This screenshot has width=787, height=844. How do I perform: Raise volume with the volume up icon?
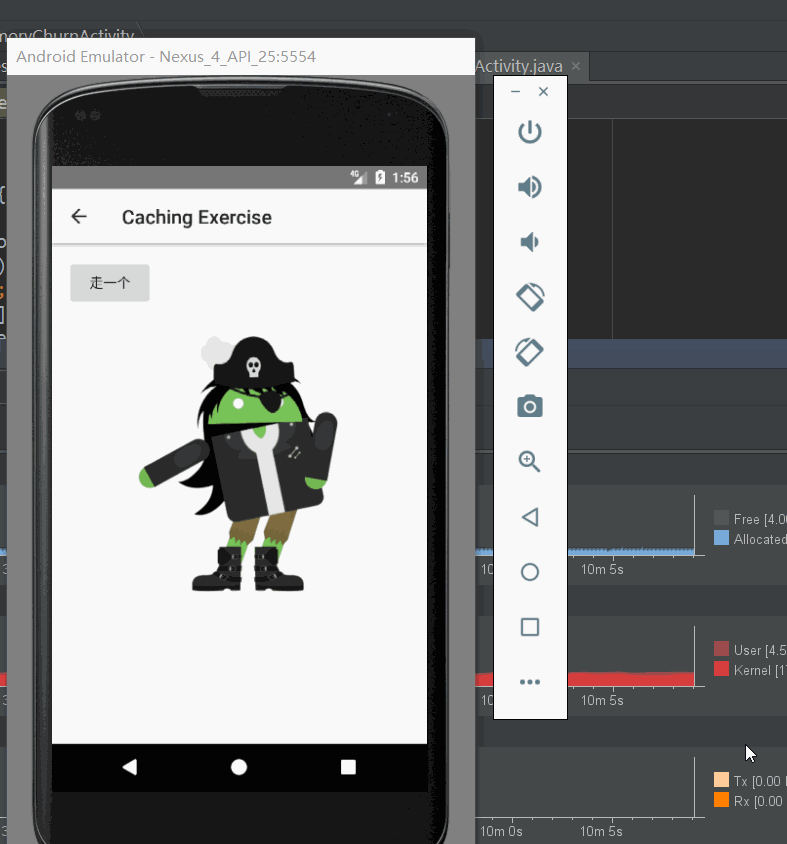(x=530, y=187)
